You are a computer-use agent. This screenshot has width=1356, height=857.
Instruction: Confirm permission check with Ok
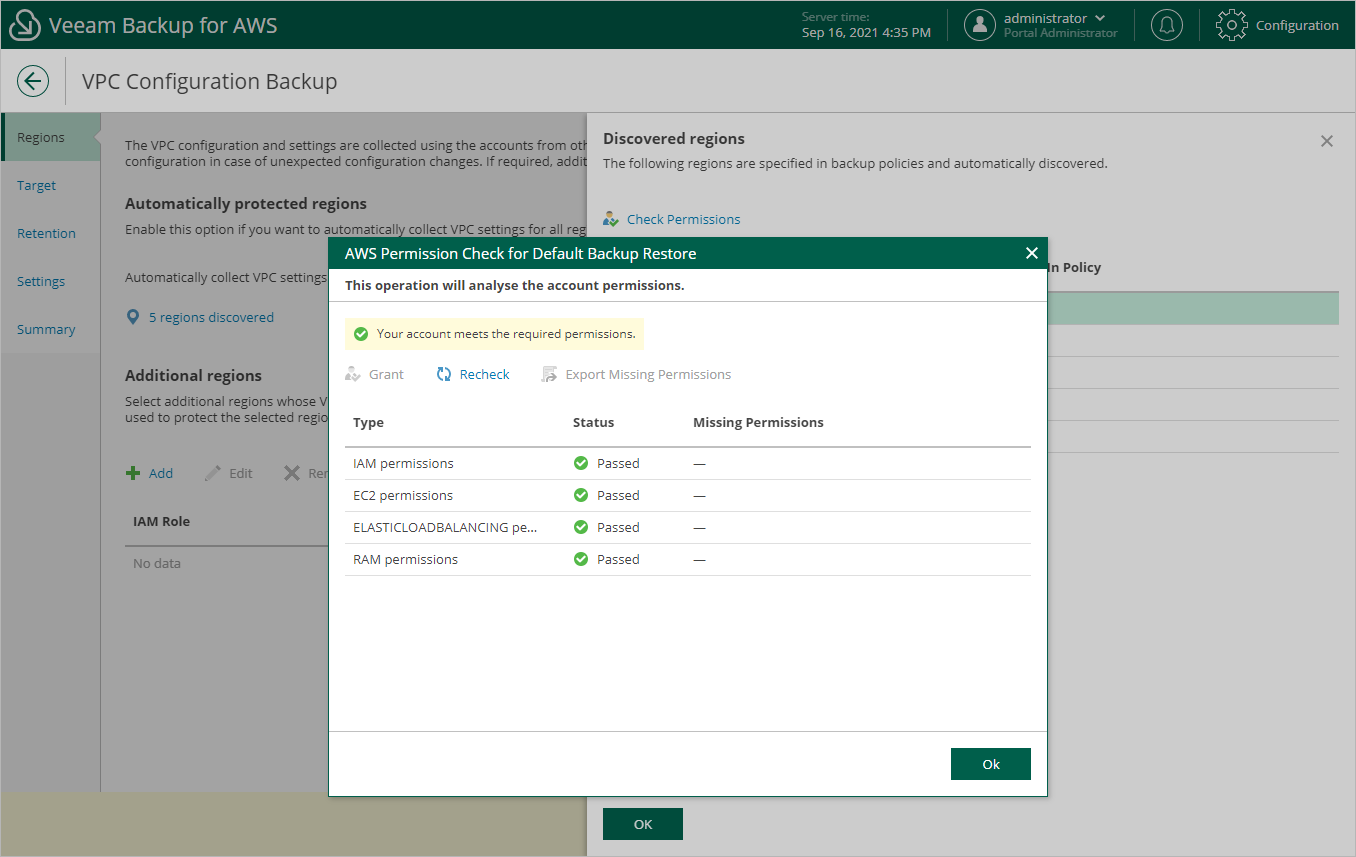(x=990, y=763)
